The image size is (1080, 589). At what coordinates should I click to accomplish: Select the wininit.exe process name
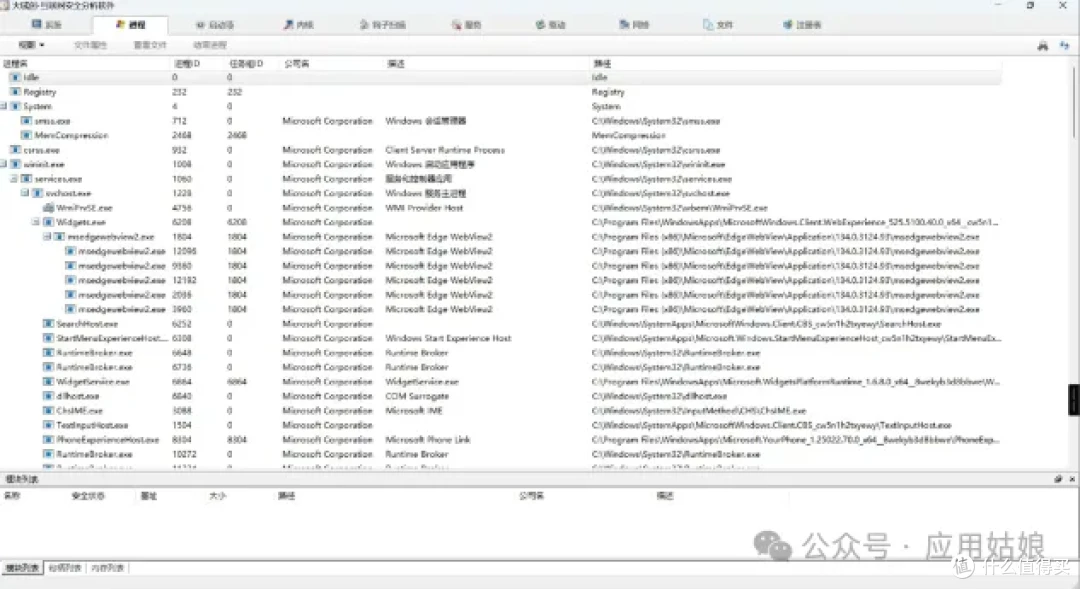44,164
